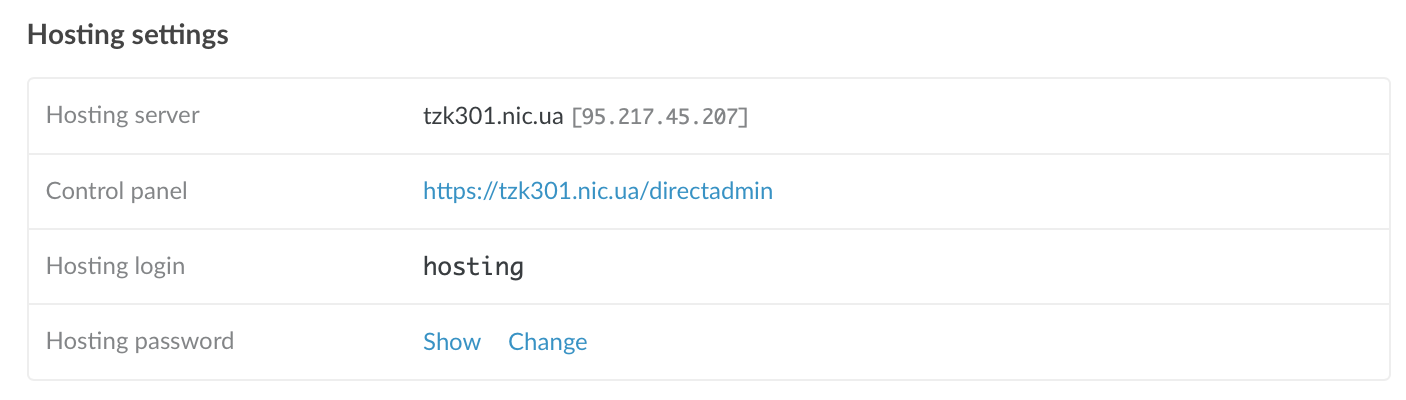
Task: Click the Hosting login label
Action: point(116,267)
